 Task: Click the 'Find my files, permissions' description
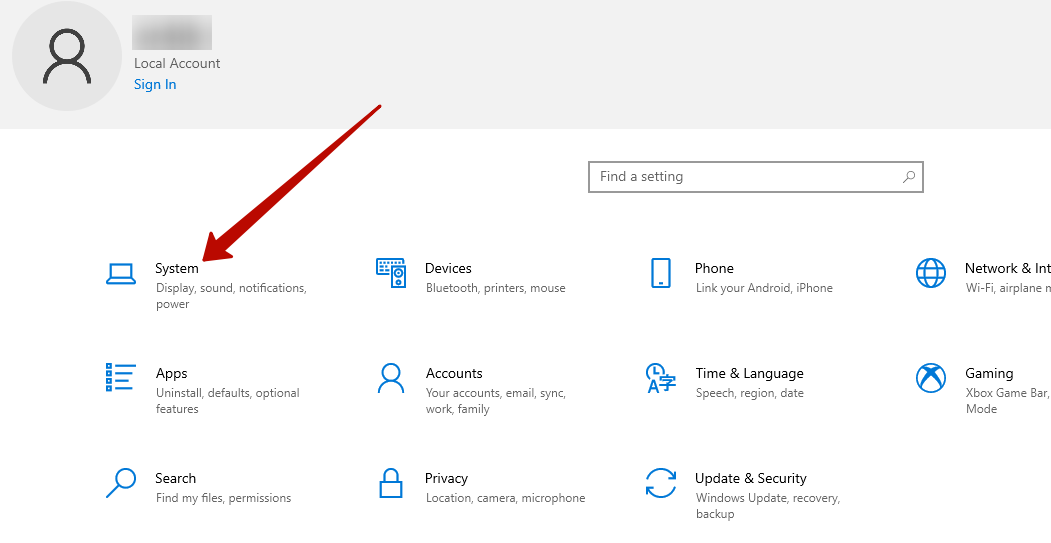pyautogui.click(x=223, y=498)
